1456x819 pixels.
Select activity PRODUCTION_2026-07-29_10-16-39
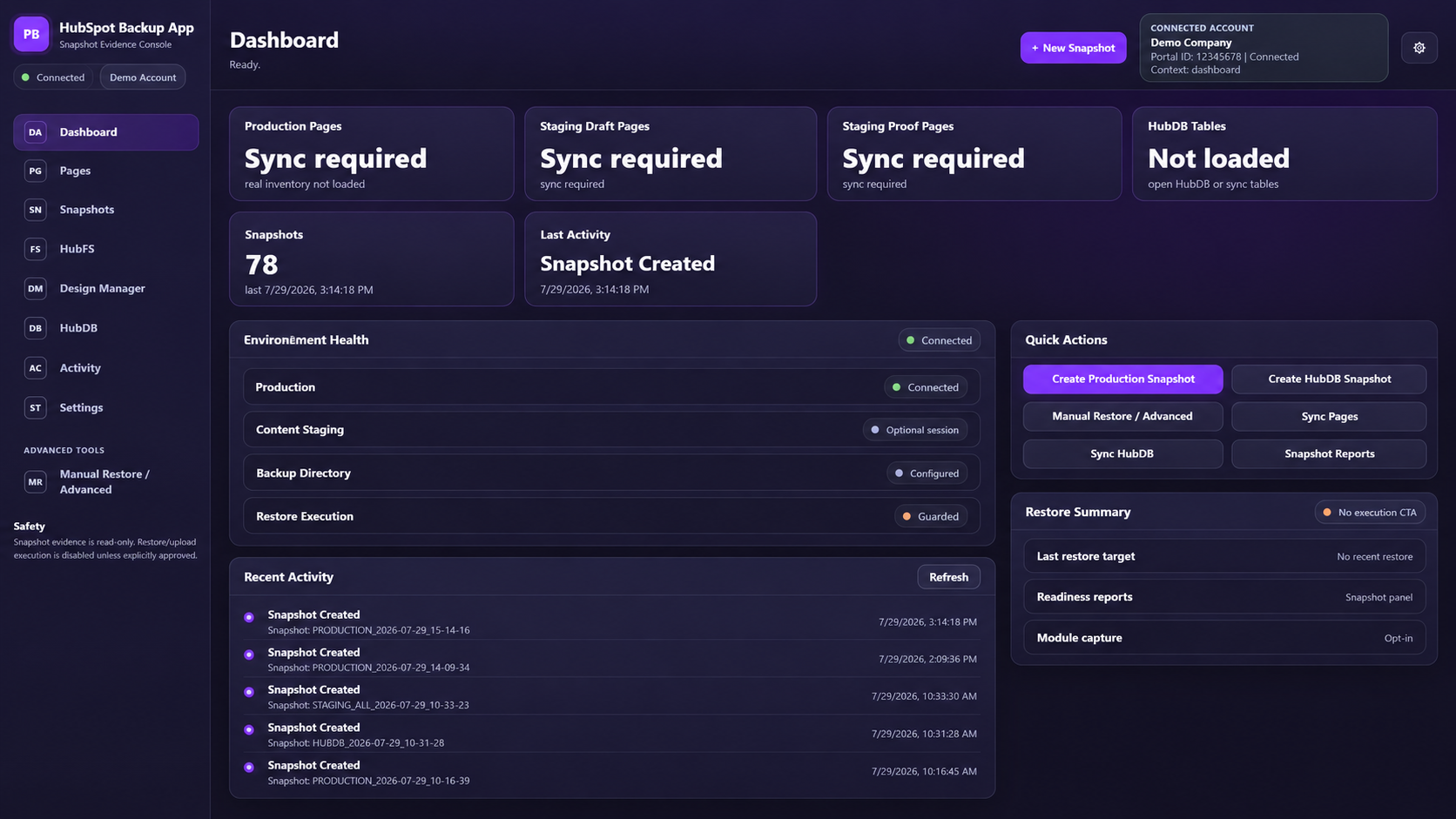click(x=611, y=772)
